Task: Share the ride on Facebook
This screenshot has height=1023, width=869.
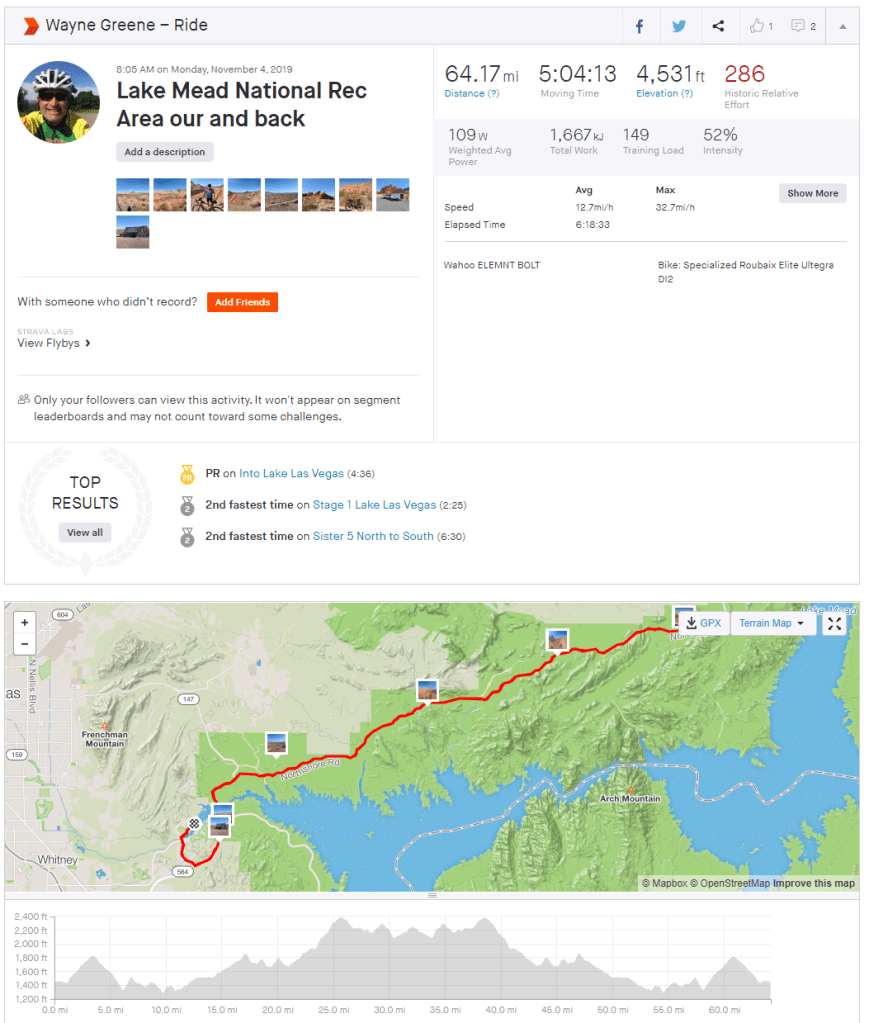Action: coord(640,27)
